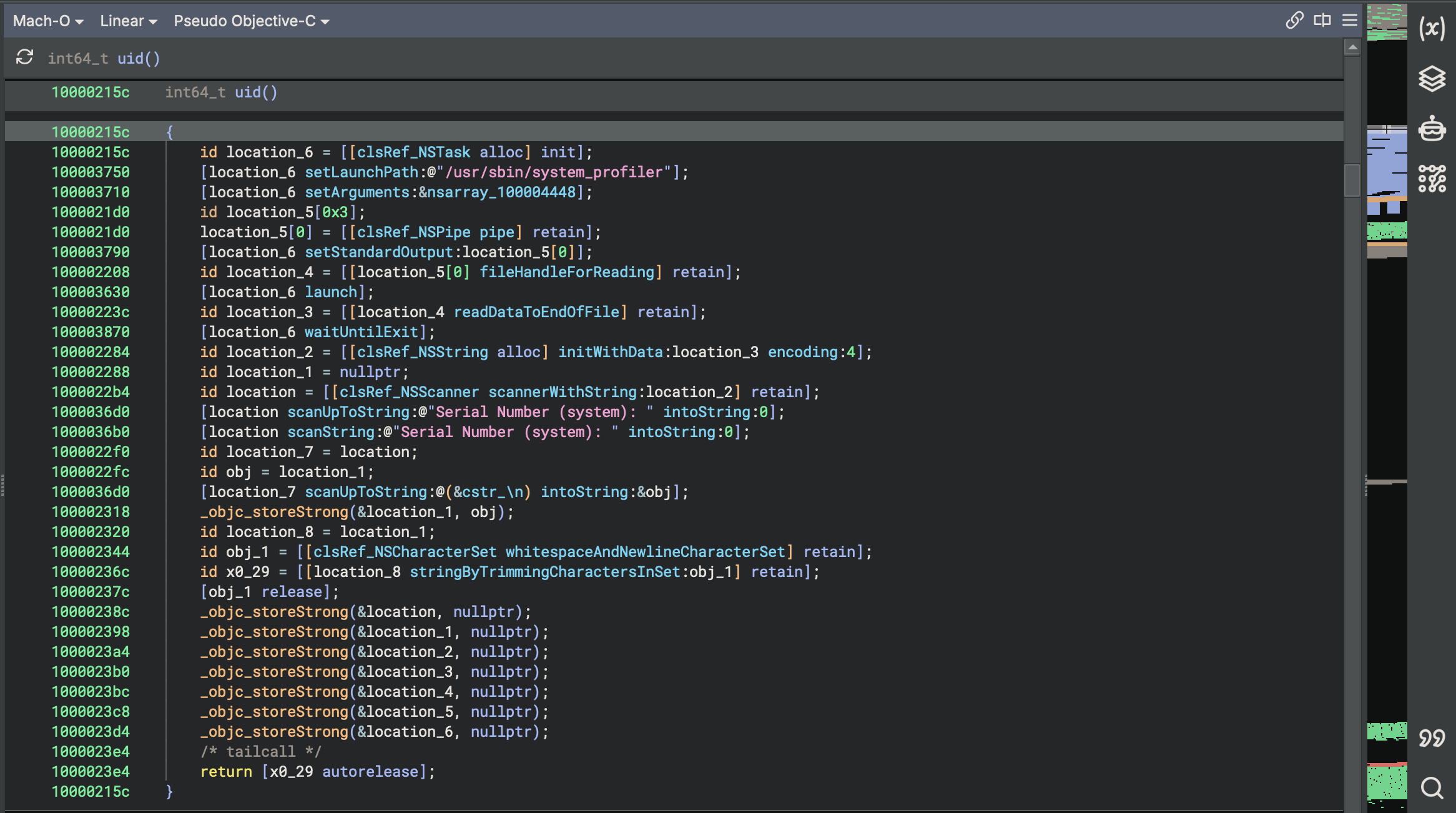
Task: Open the search magnifier sidebar icon
Action: pyautogui.click(x=1432, y=788)
